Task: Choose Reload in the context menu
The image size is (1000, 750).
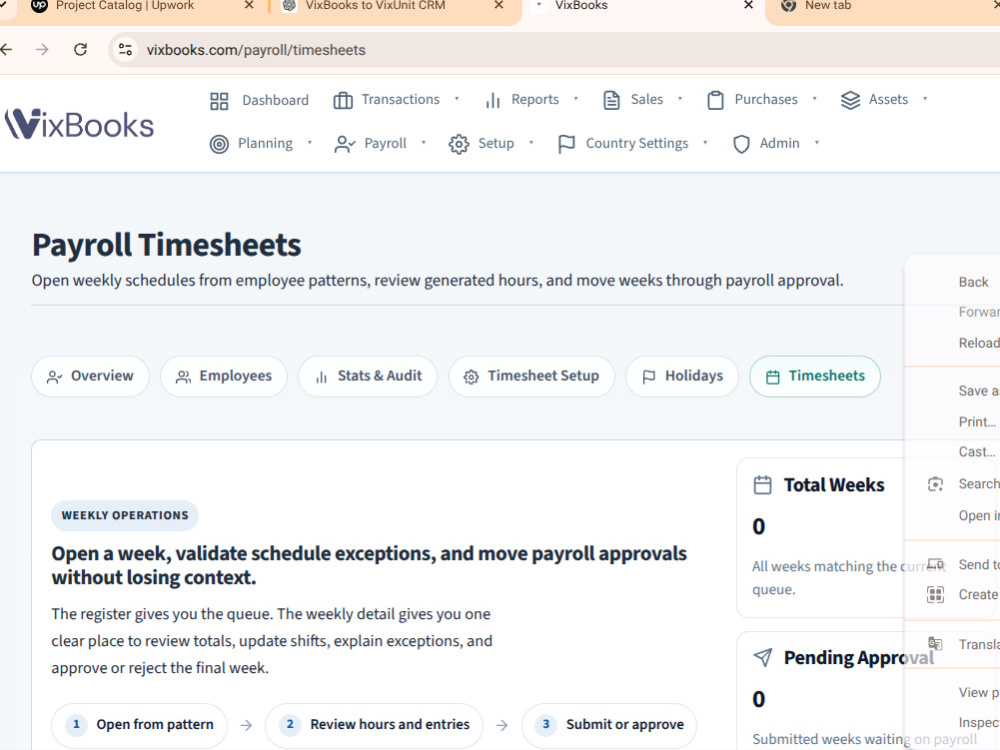Action: tap(979, 343)
